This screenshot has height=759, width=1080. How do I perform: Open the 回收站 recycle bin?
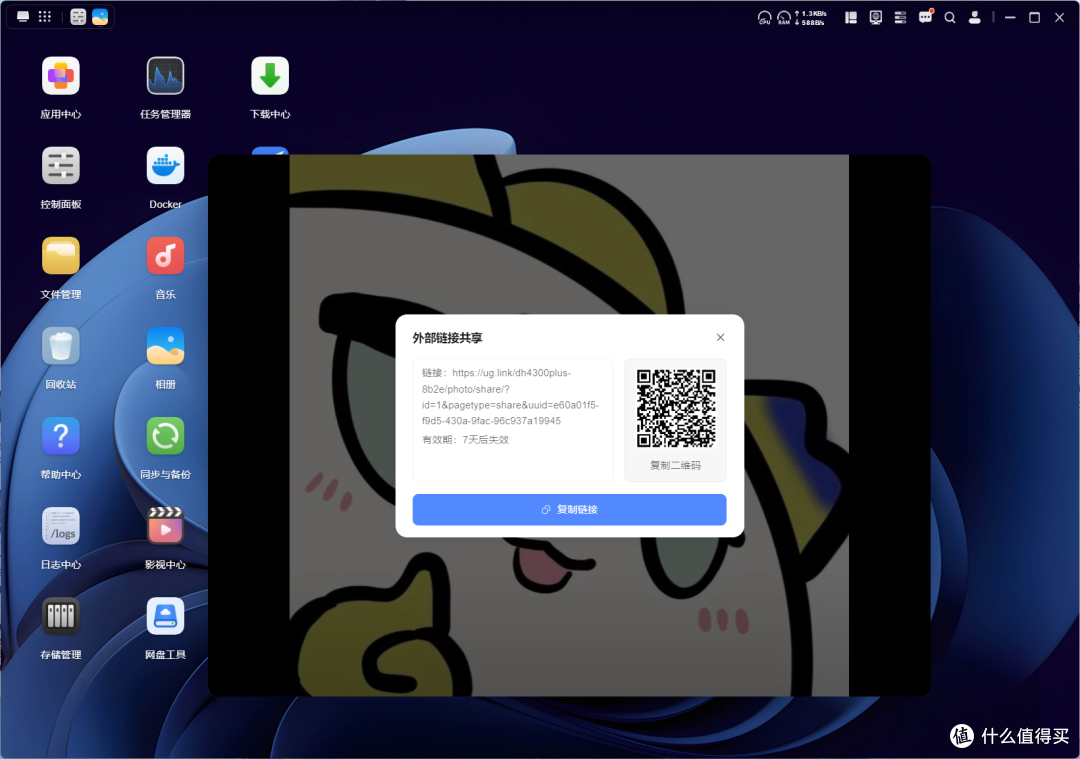pyautogui.click(x=61, y=346)
